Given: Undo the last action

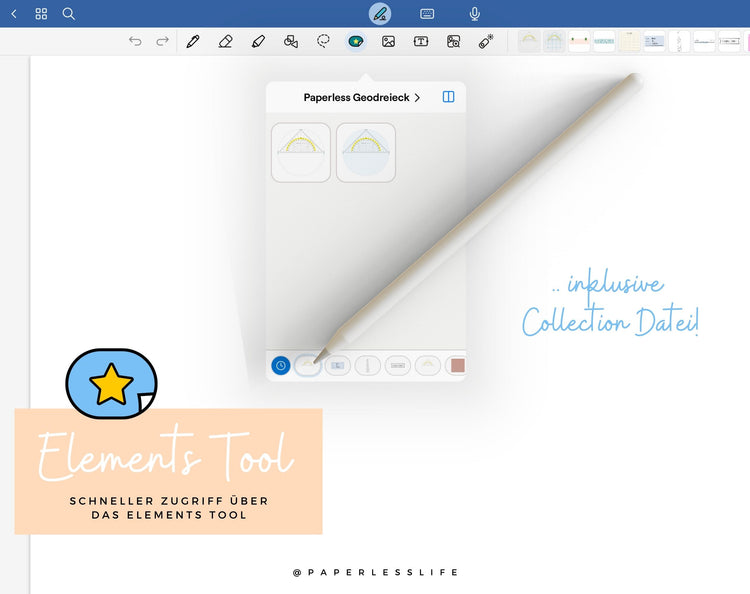Looking at the screenshot, I should (x=135, y=42).
